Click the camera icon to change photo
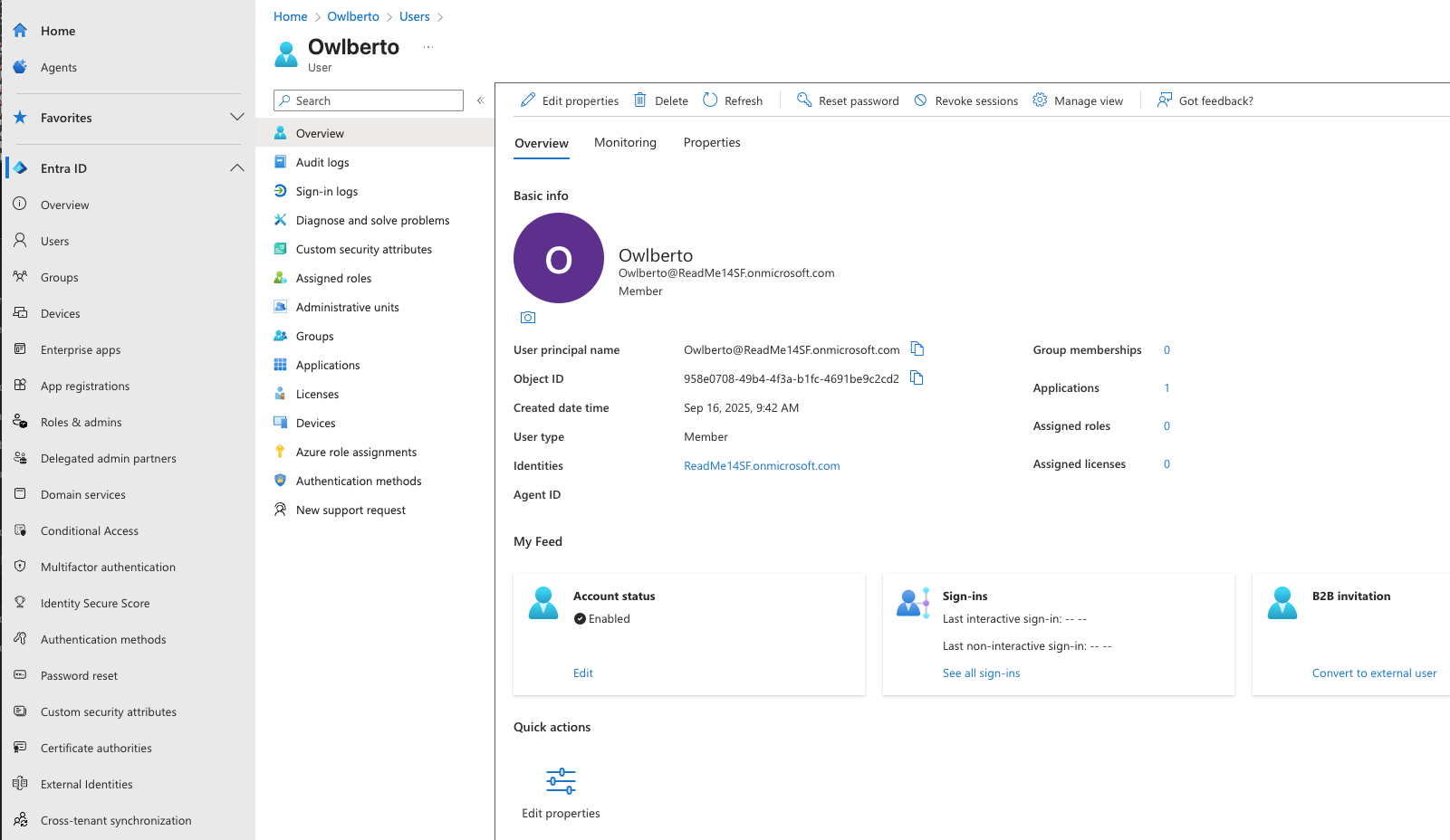 [x=528, y=318]
